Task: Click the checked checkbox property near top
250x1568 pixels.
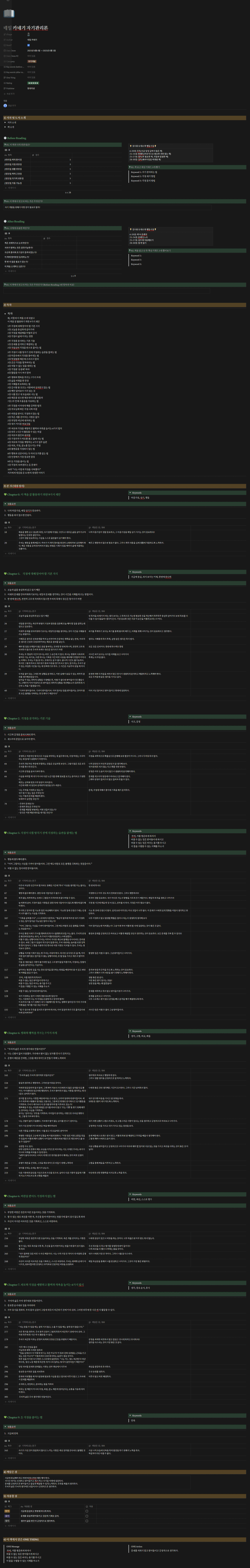Action: pyautogui.click(x=29, y=45)
